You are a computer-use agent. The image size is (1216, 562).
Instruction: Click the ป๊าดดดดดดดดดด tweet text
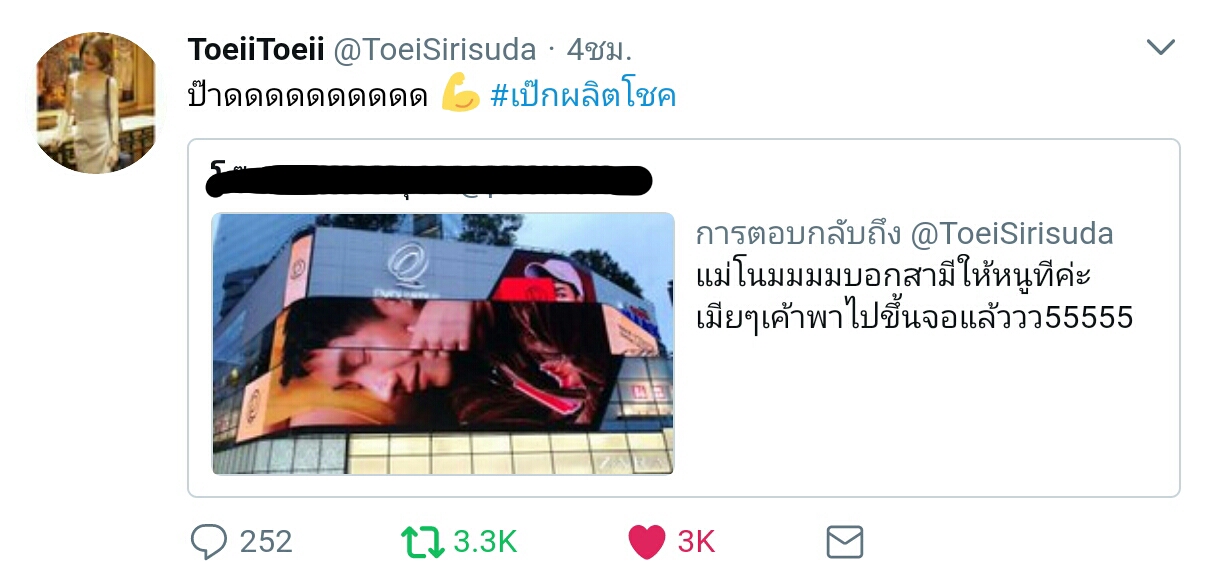[x=308, y=96]
